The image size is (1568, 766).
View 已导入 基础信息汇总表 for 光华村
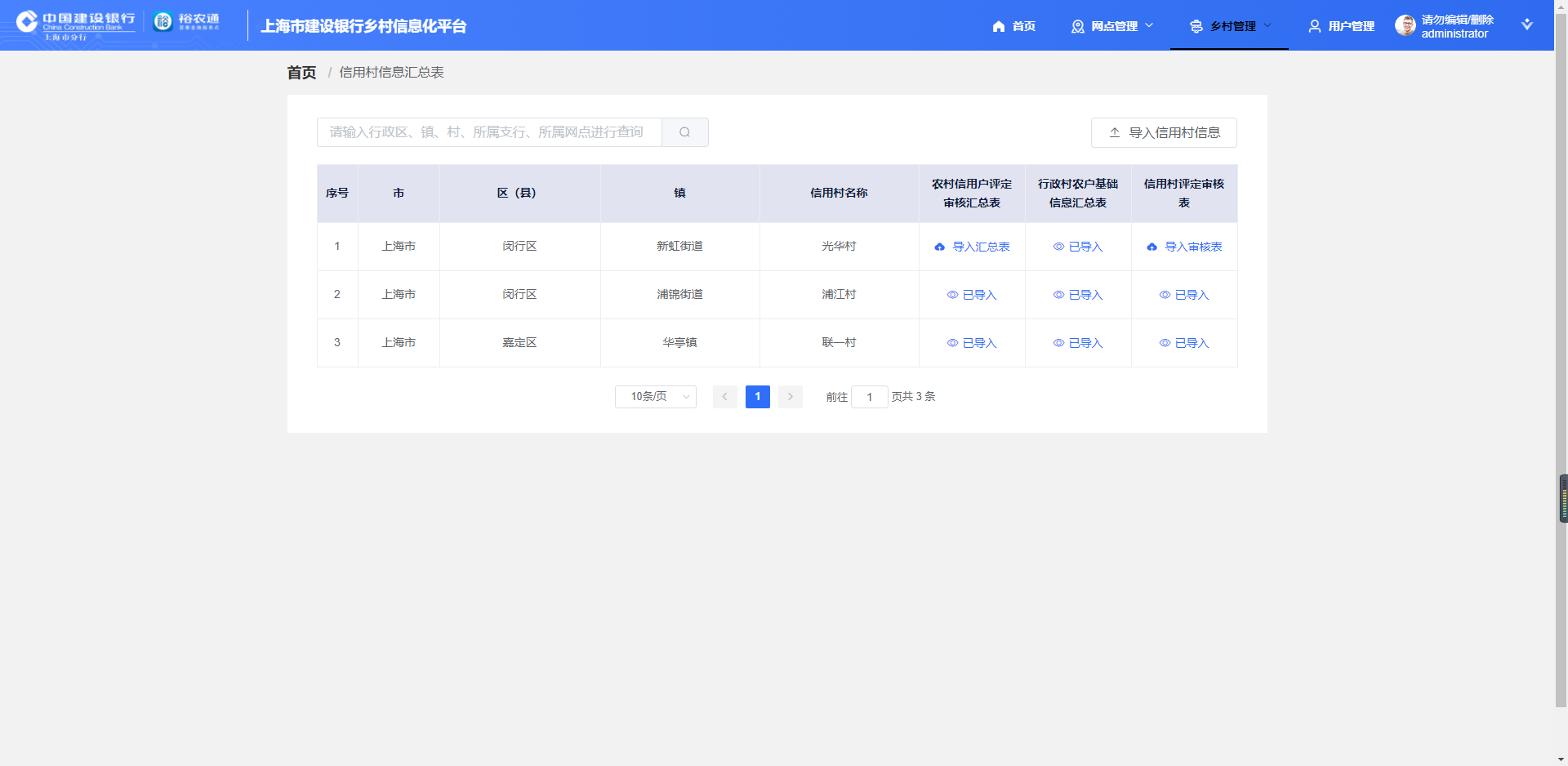click(x=1078, y=247)
